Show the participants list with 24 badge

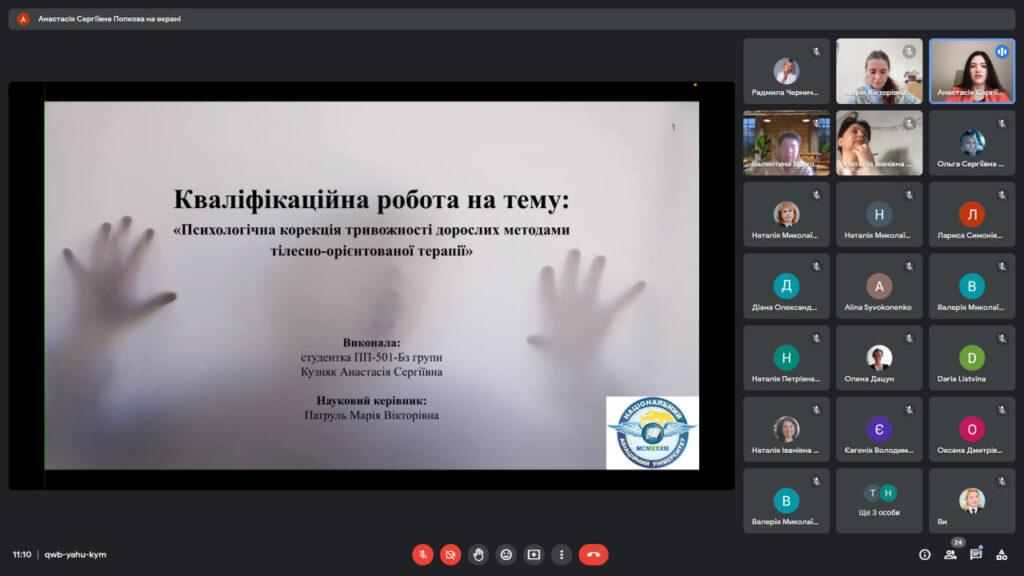tap(950, 554)
